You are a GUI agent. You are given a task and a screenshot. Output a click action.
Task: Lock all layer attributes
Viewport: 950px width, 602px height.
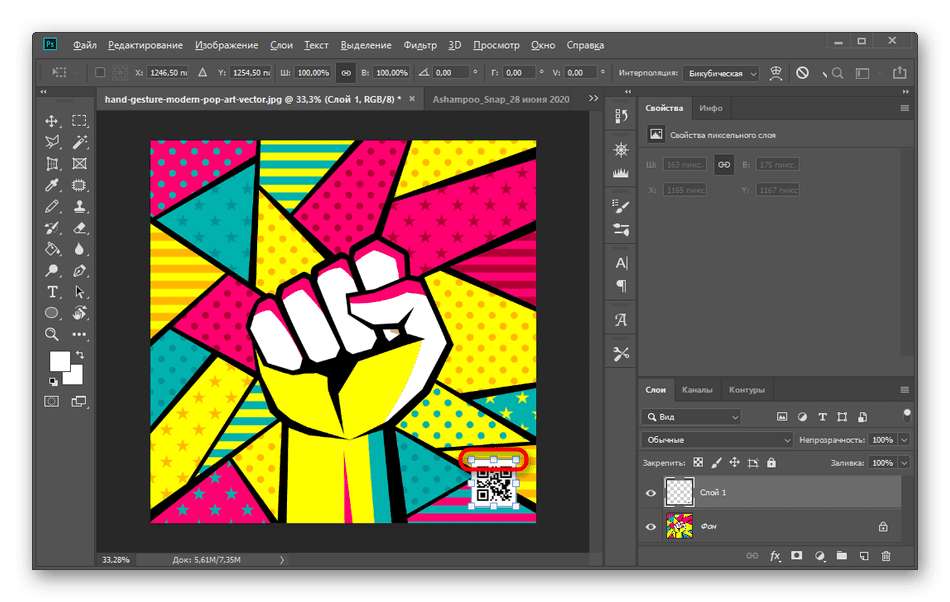[771, 463]
